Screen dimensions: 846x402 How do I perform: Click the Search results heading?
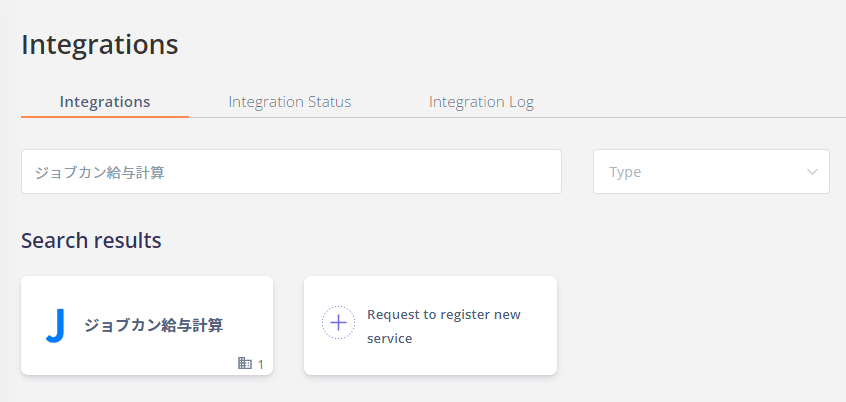[x=91, y=241]
